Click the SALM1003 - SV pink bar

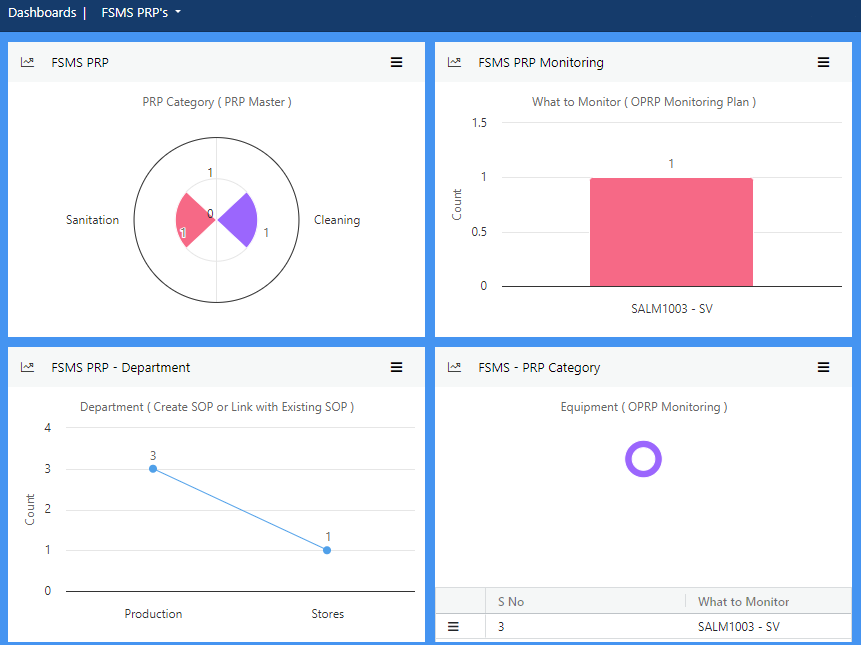(671, 232)
